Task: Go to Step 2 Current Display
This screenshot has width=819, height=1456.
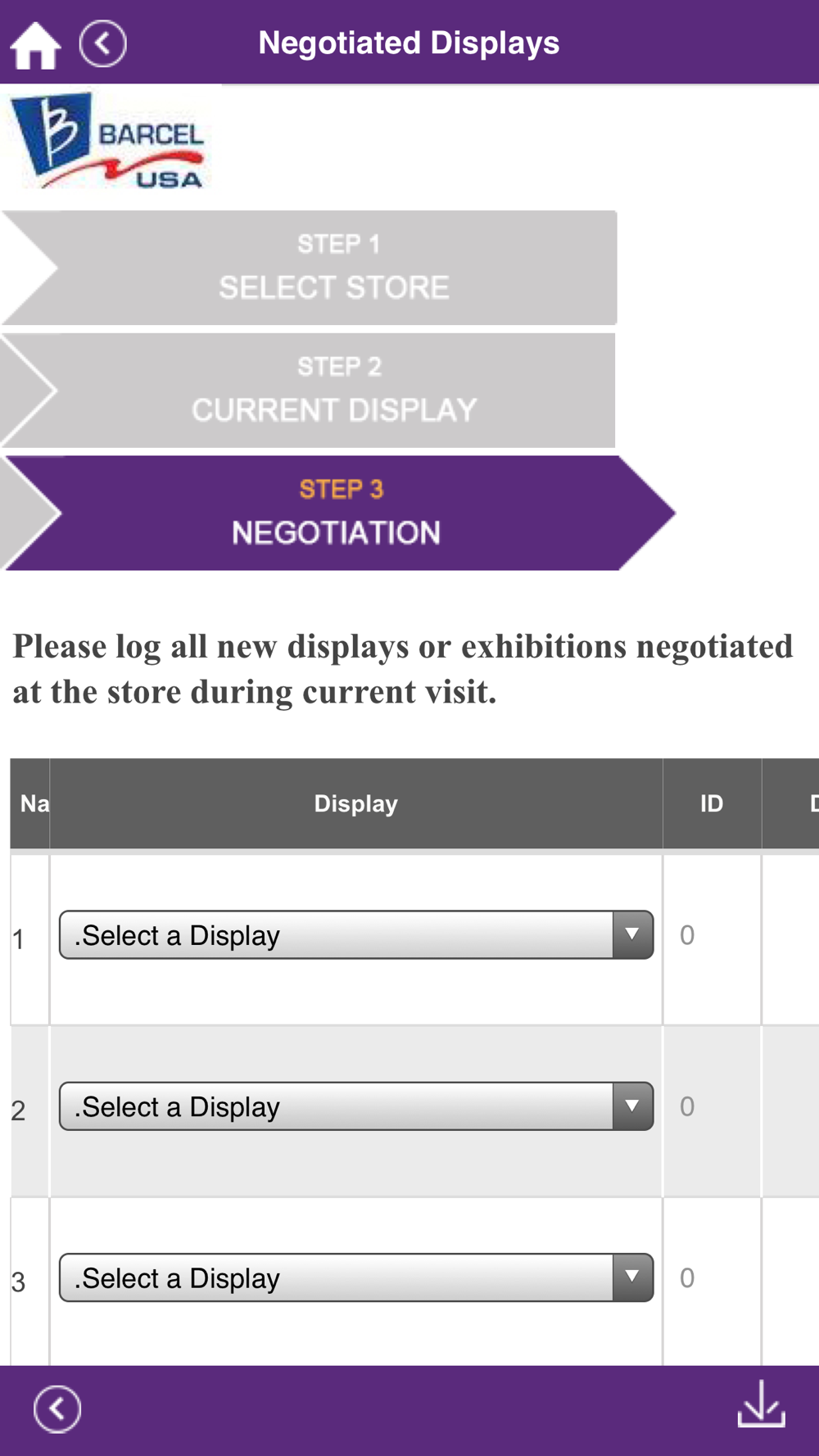Action: point(310,391)
